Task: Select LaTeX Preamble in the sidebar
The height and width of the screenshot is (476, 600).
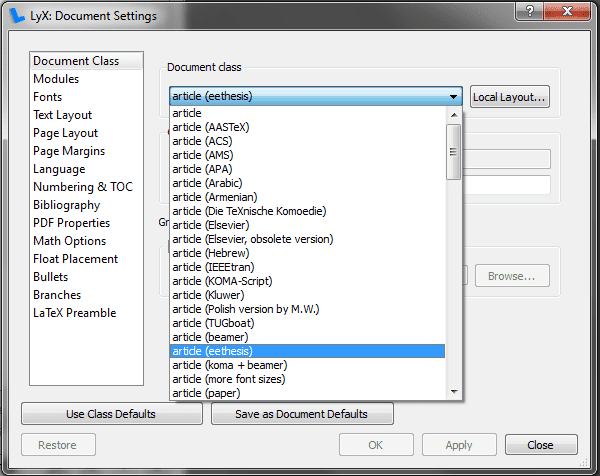Action: [74, 313]
